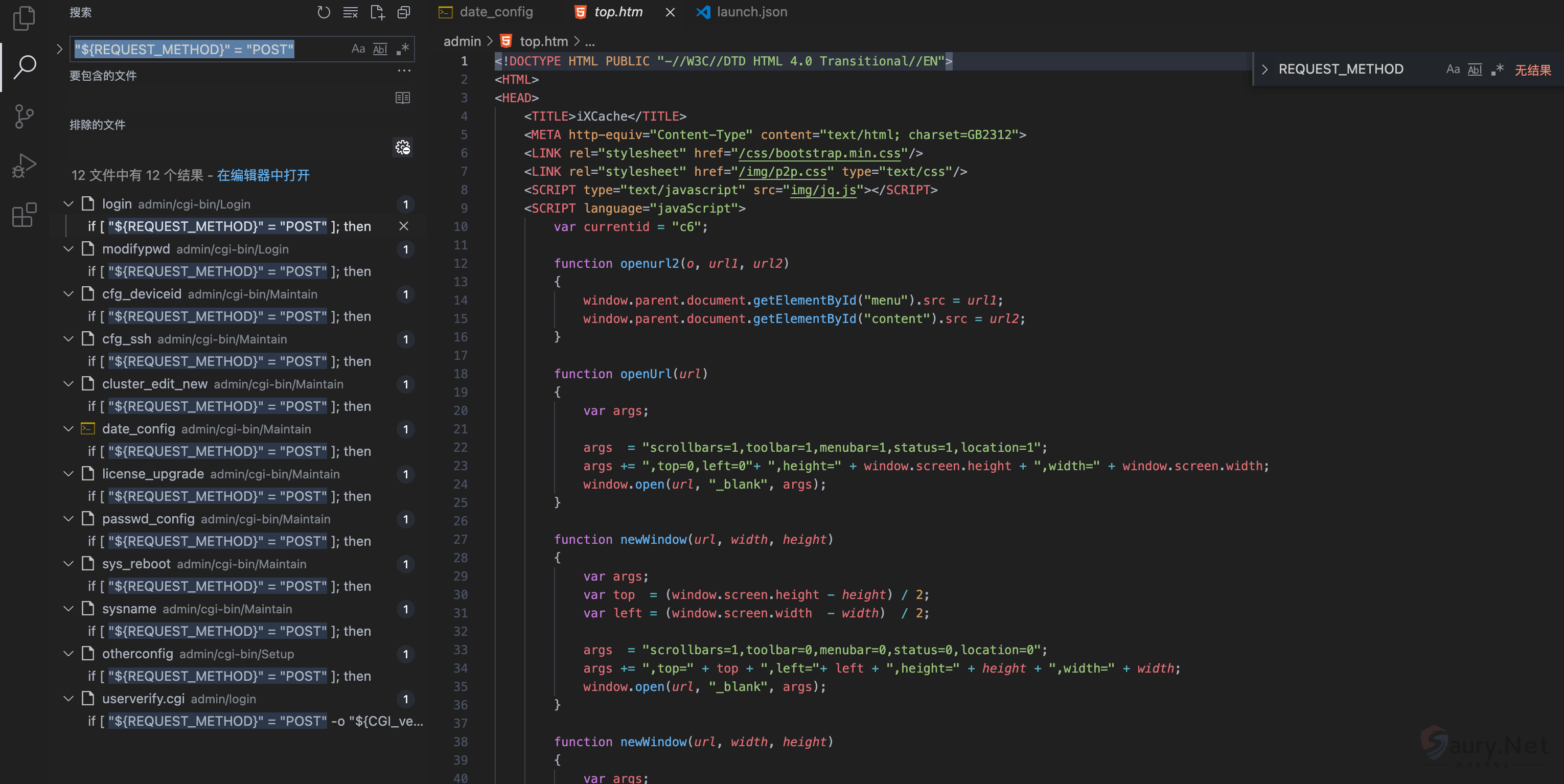Toggle regex in editor find widget
The image size is (1564, 784).
[1498, 69]
